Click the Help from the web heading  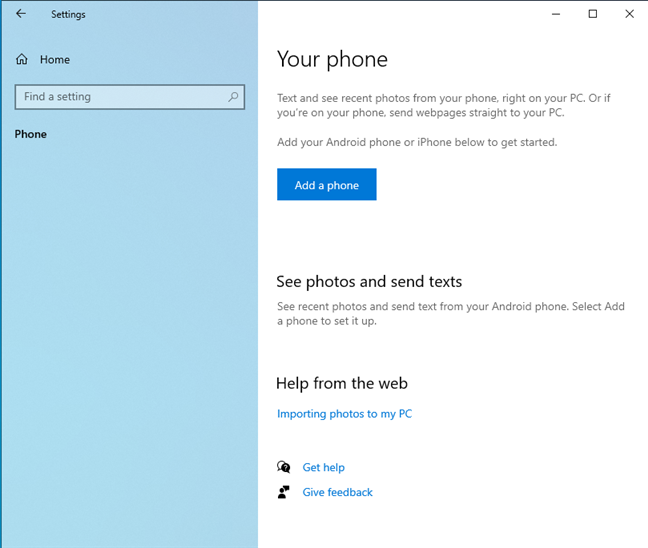(x=342, y=383)
